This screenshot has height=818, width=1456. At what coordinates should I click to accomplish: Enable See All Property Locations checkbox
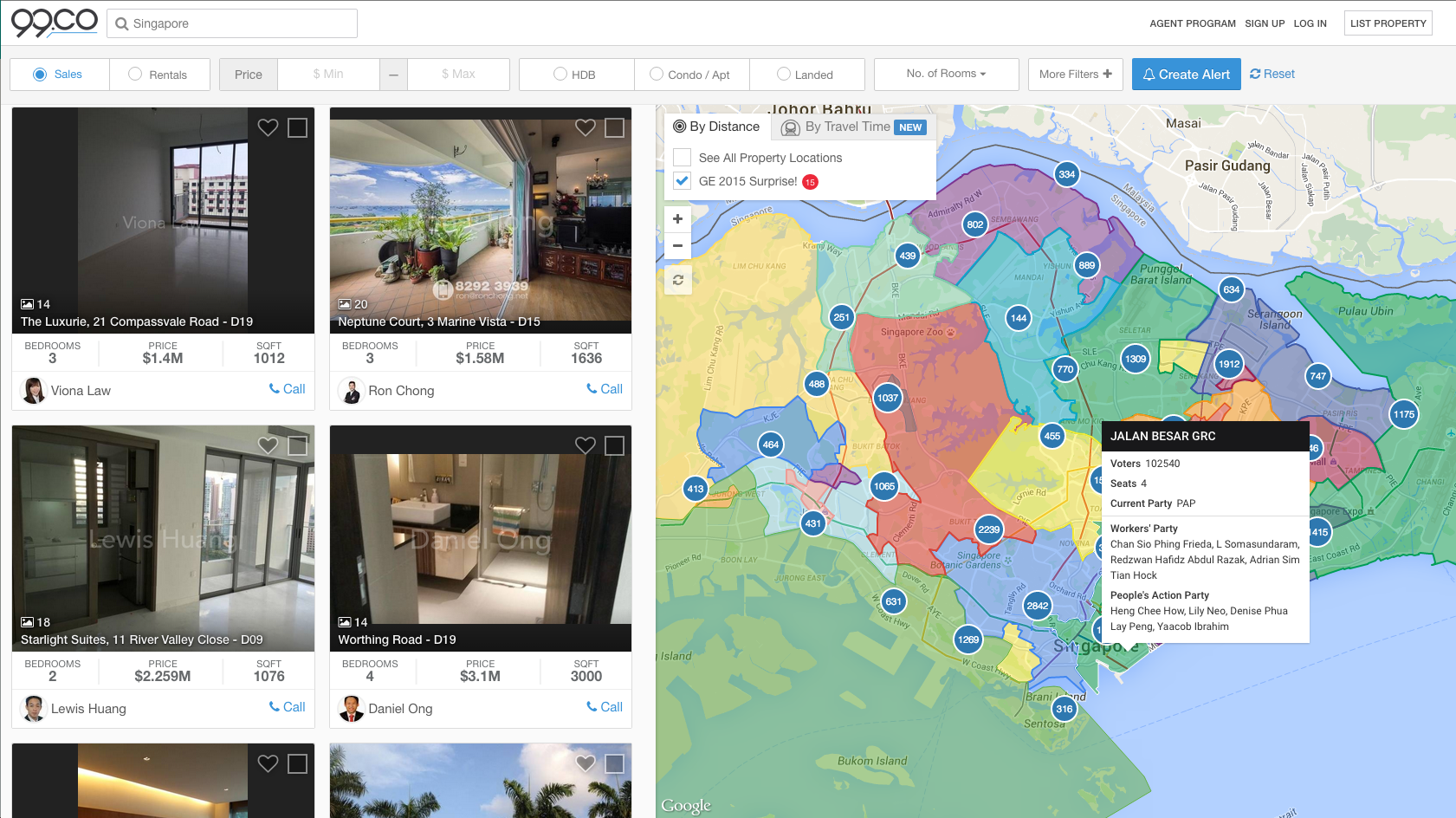[x=683, y=157]
